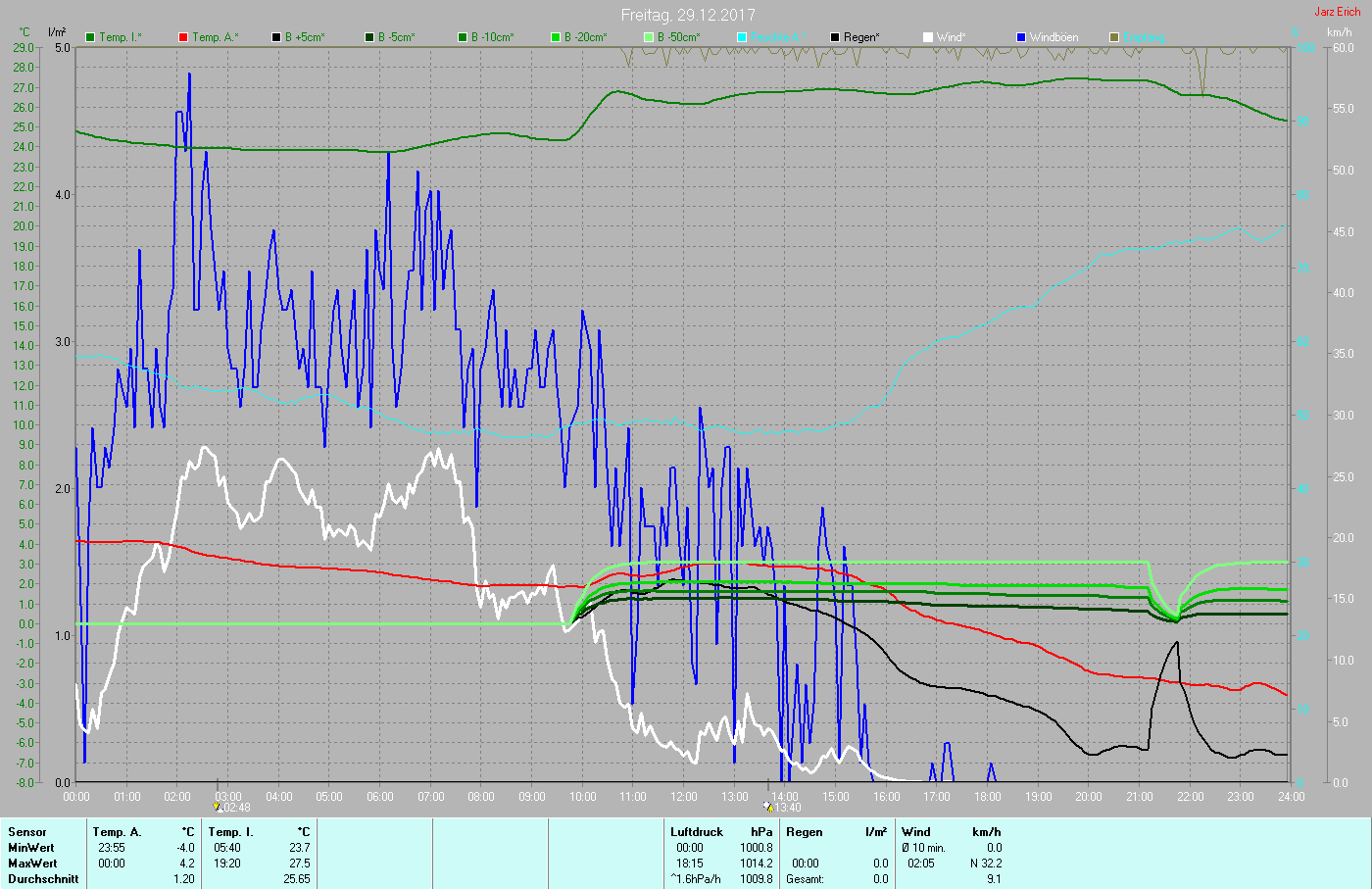This screenshot has width=1372, height=889.
Task: Select the black B +5cm legend square
Action: [x=276, y=37]
